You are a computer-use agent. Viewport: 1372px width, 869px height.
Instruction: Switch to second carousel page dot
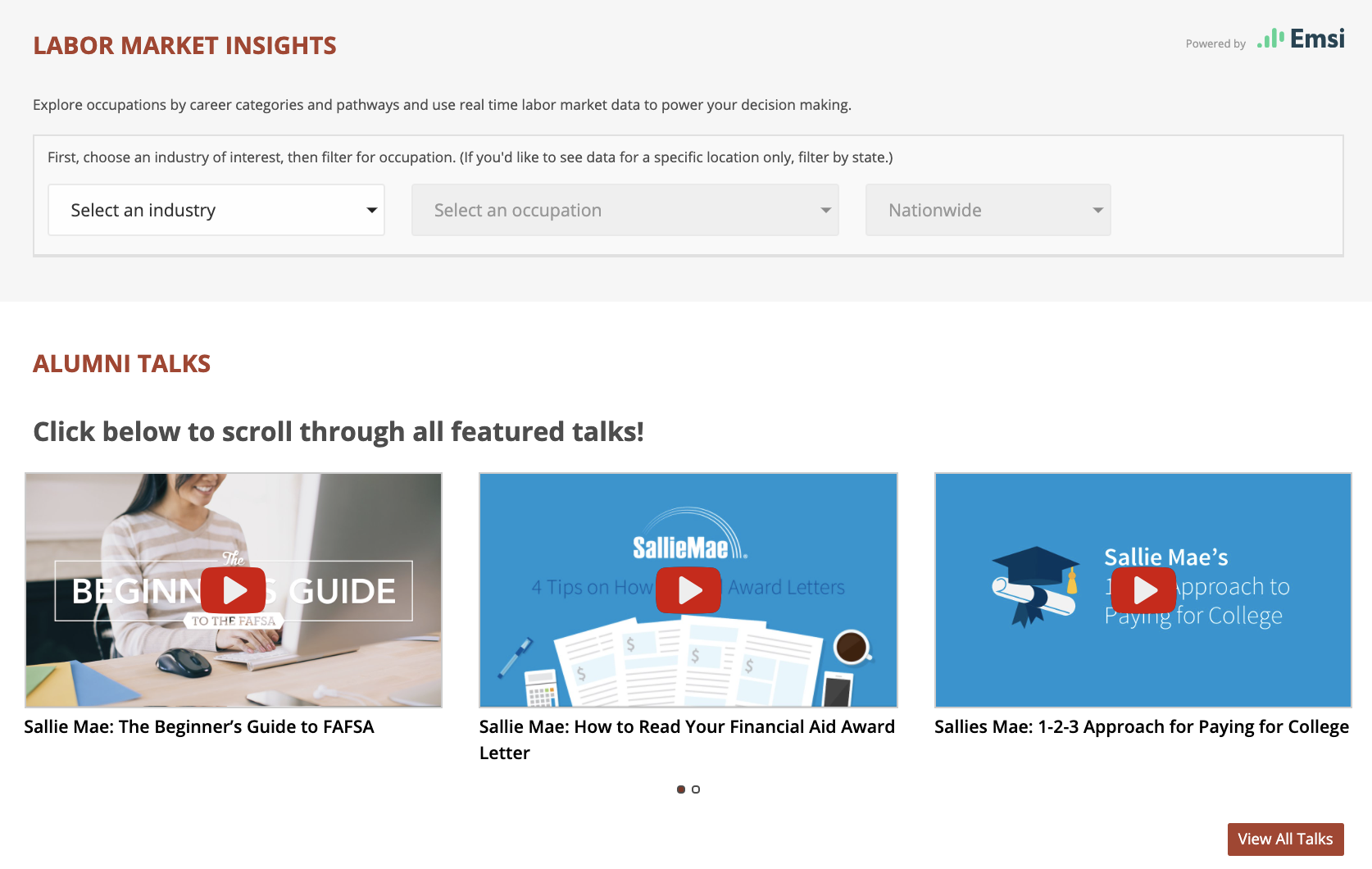click(696, 789)
